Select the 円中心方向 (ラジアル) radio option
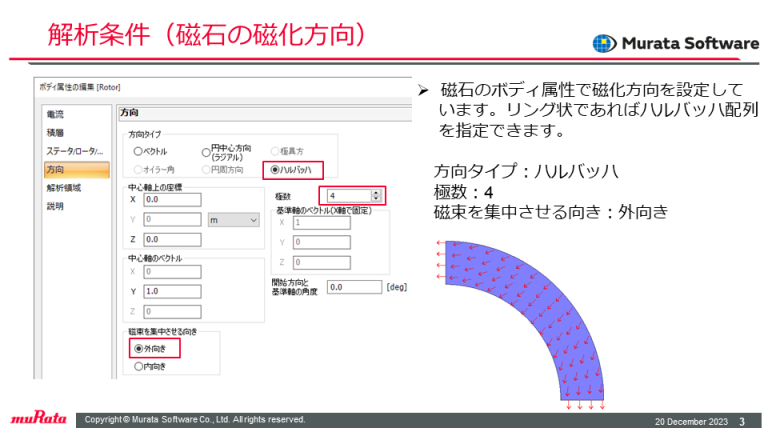Image resolution: width=768 pixels, height=432 pixels. click(x=206, y=150)
